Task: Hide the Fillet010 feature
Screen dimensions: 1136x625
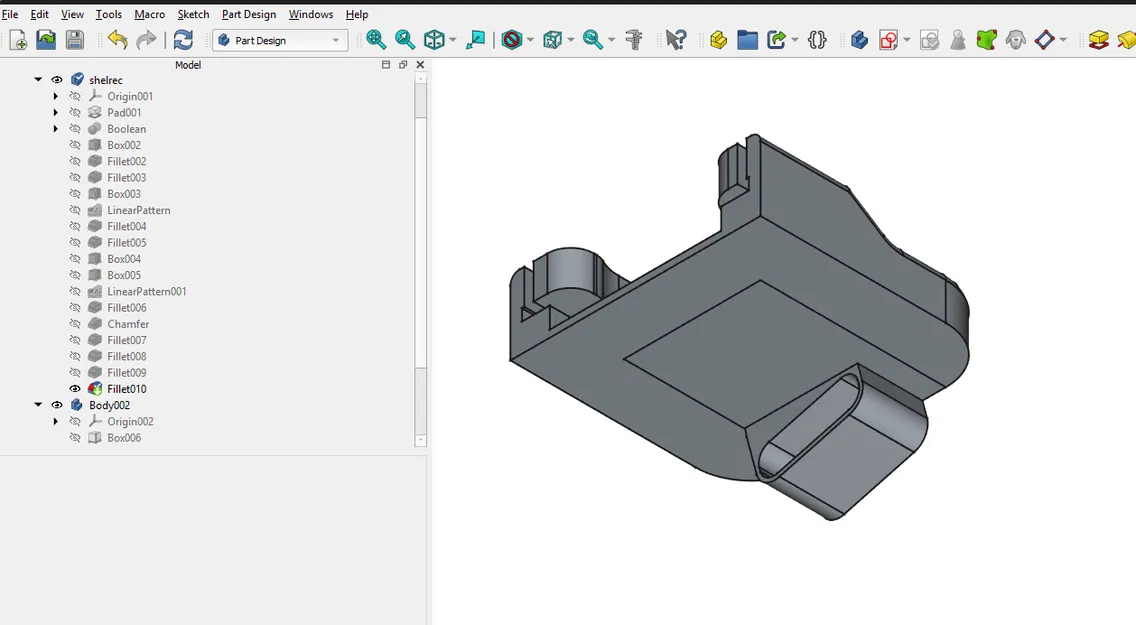Action: 75,389
